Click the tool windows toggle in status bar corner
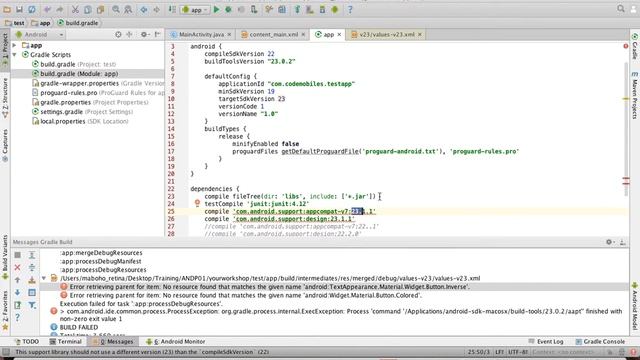This screenshot has height=360, width=640. 6,352
